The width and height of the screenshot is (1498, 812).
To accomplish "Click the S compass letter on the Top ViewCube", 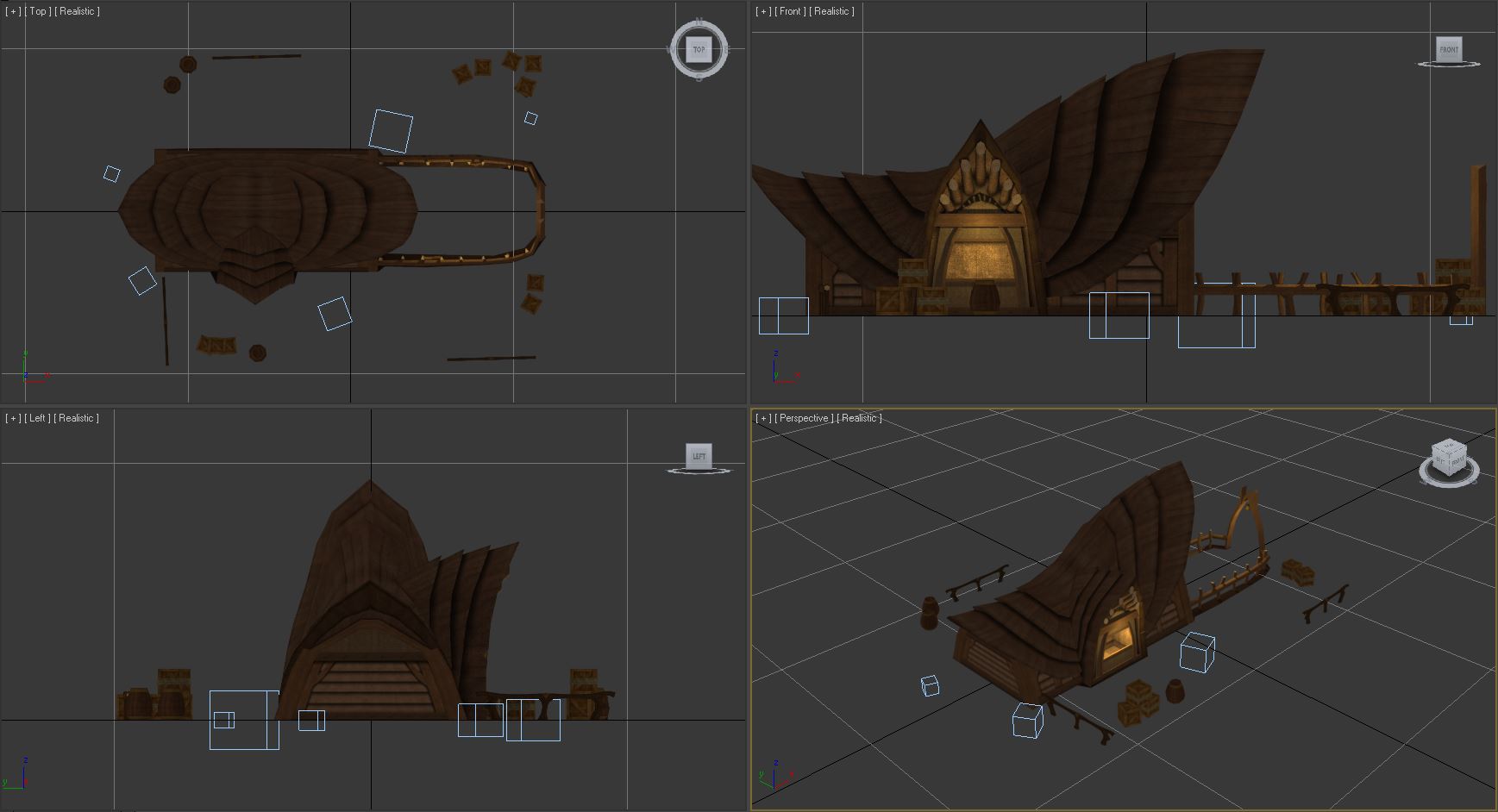I will pos(699,78).
